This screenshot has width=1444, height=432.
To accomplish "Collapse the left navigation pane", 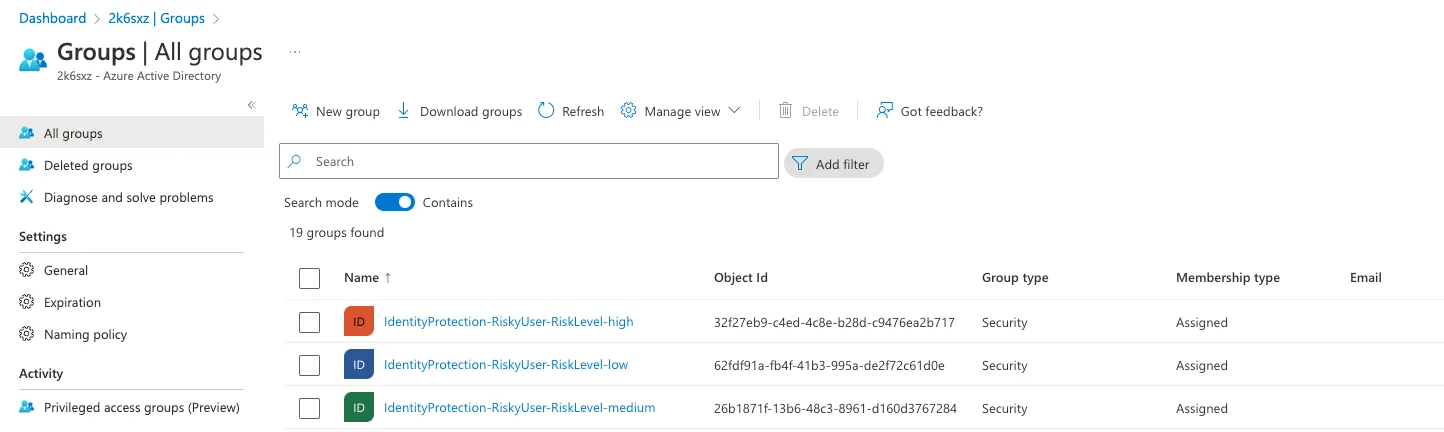I will pos(251,105).
